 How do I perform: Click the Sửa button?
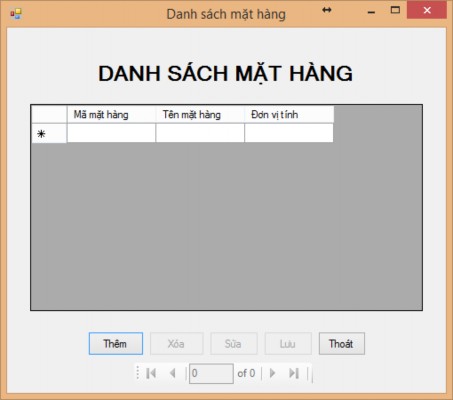click(233, 343)
